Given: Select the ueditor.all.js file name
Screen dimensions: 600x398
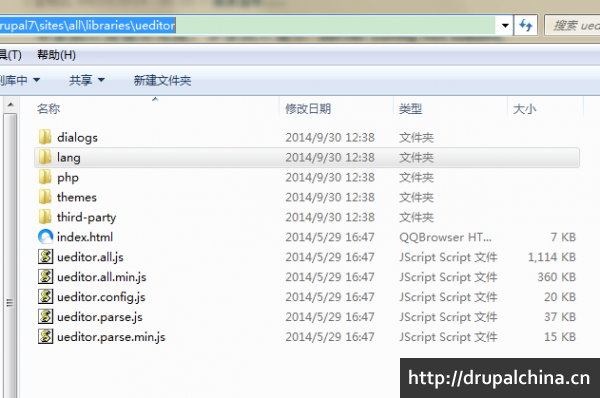Looking at the screenshot, I should [90, 257].
